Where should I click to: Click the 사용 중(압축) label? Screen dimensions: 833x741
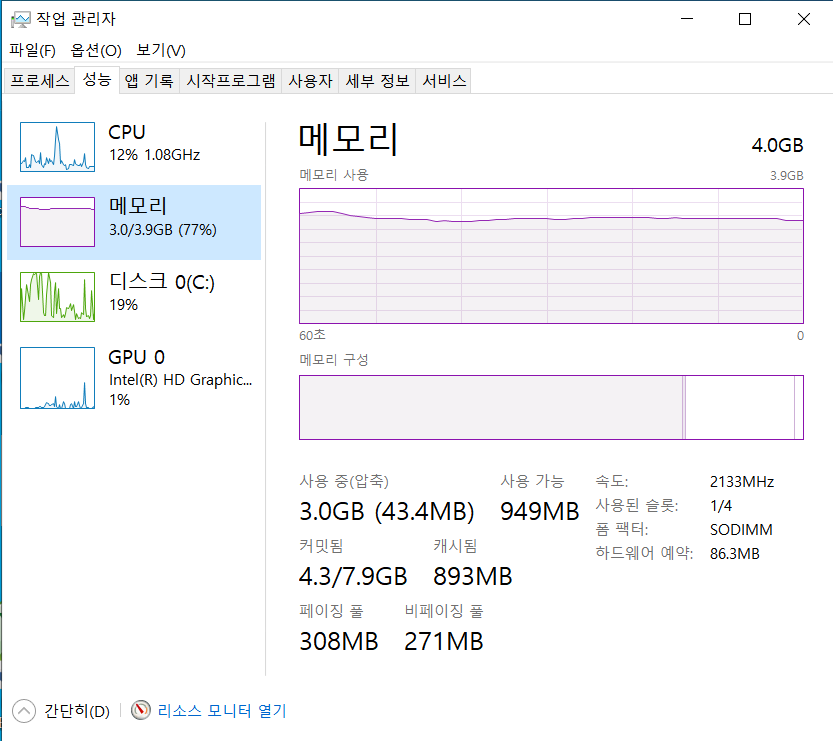coord(344,481)
